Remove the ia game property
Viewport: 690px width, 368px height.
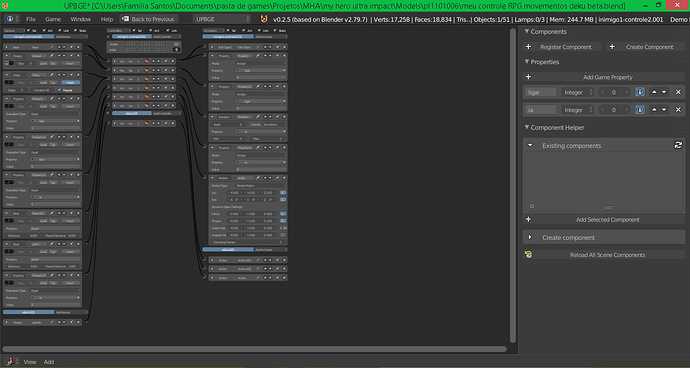tap(678, 110)
